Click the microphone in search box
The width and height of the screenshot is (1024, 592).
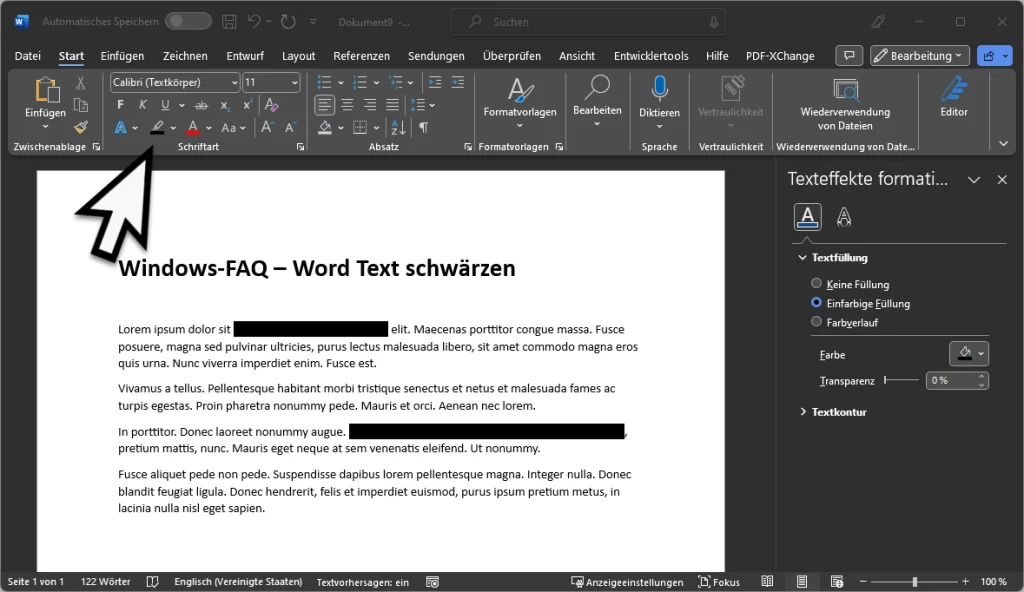(x=714, y=22)
